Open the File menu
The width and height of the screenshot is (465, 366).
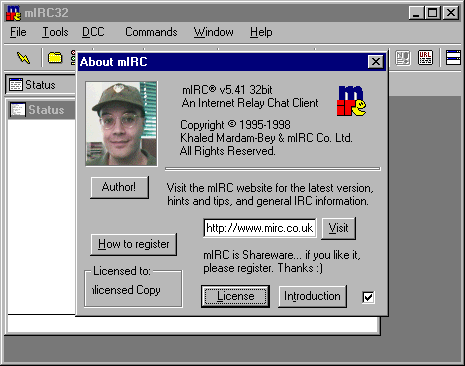tap(18, 32)
